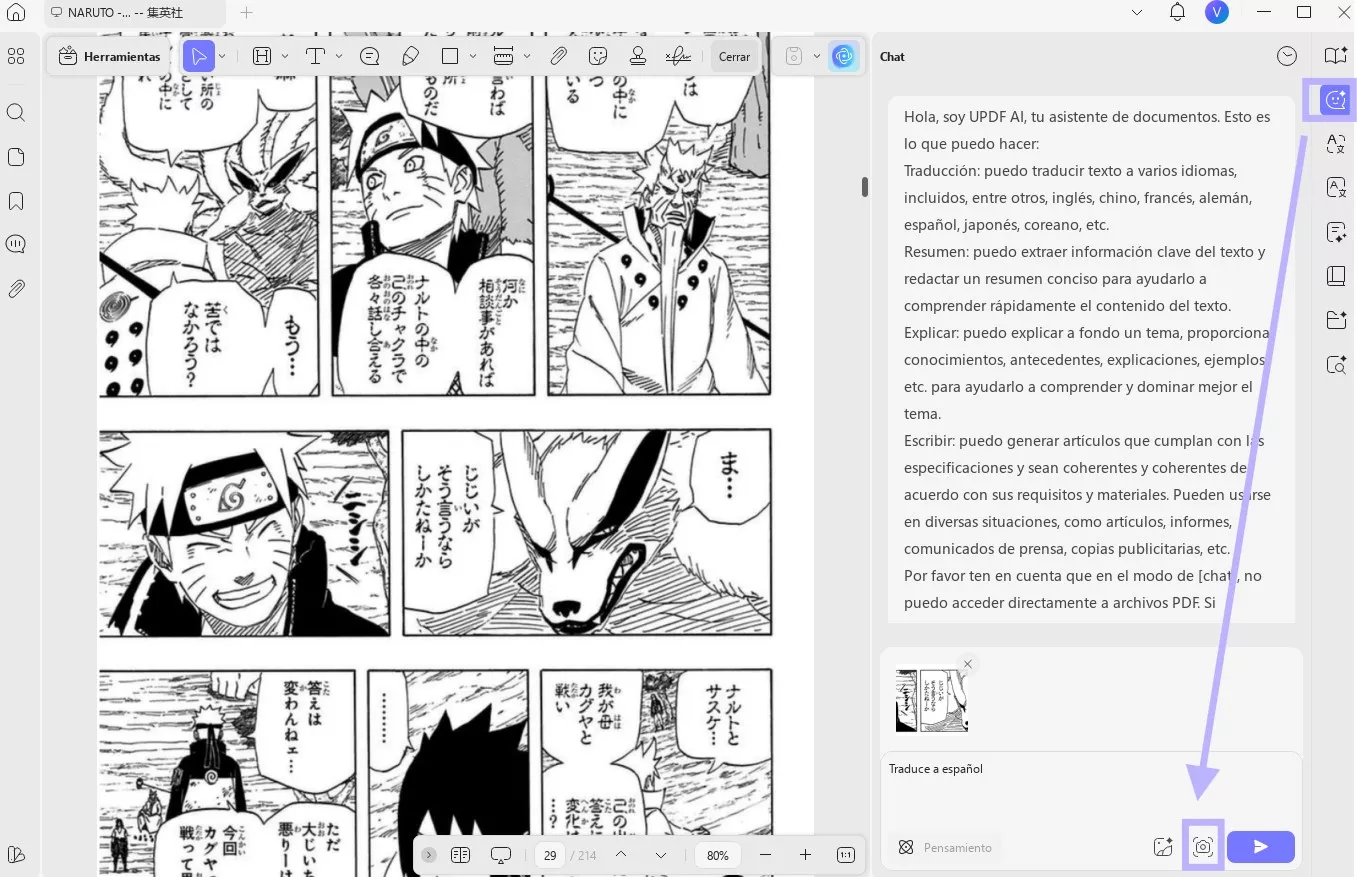Select the measurement ruler tool
1357x877 pixels.
point(503,56)
